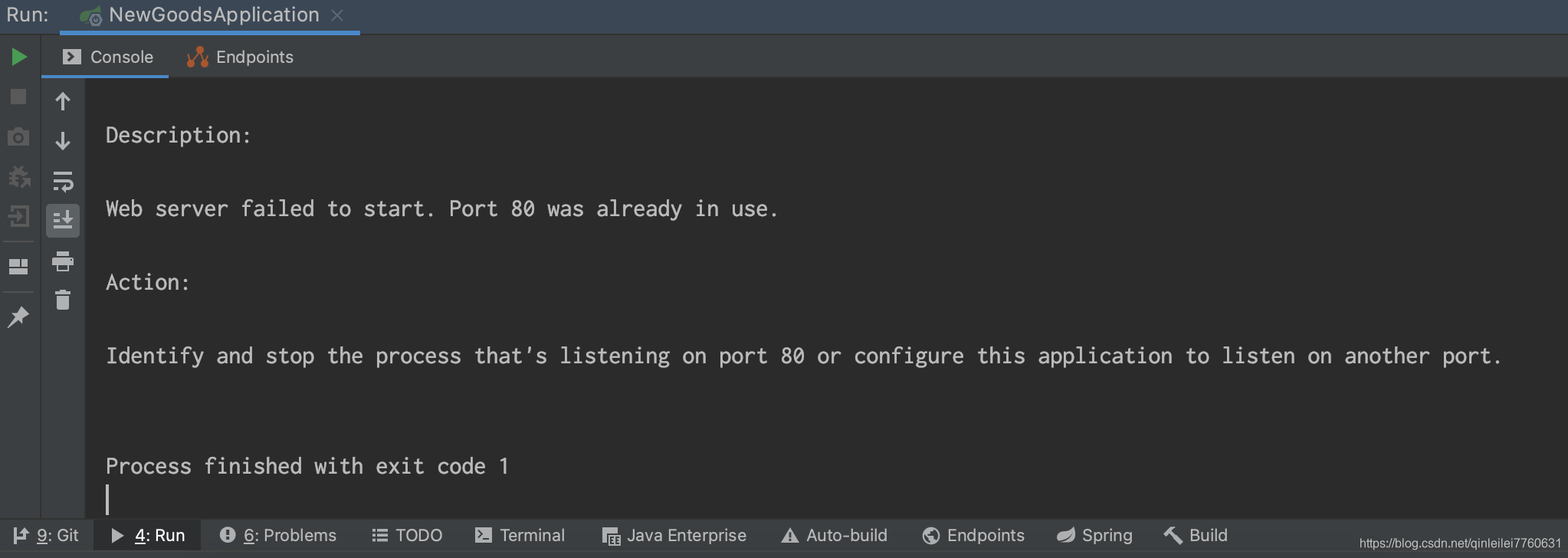This screenshot has height=558, width=1568.
Task: Toggle soft-wrap in the console
Action: 63,182
